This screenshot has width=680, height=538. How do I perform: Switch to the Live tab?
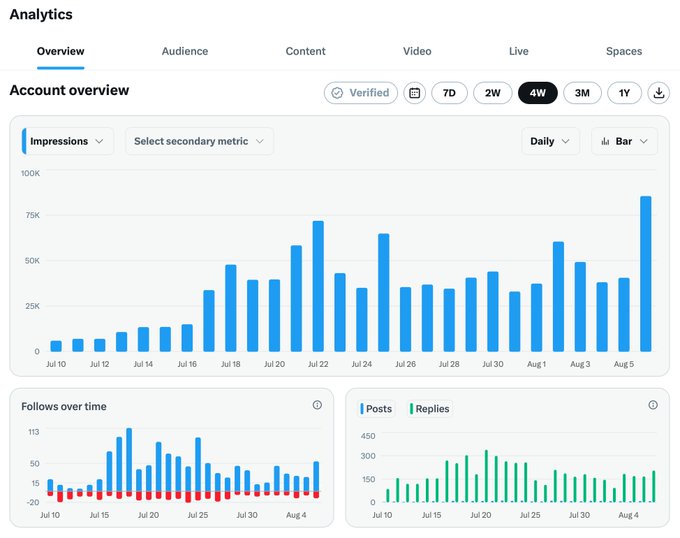click(x=519, y=51)
